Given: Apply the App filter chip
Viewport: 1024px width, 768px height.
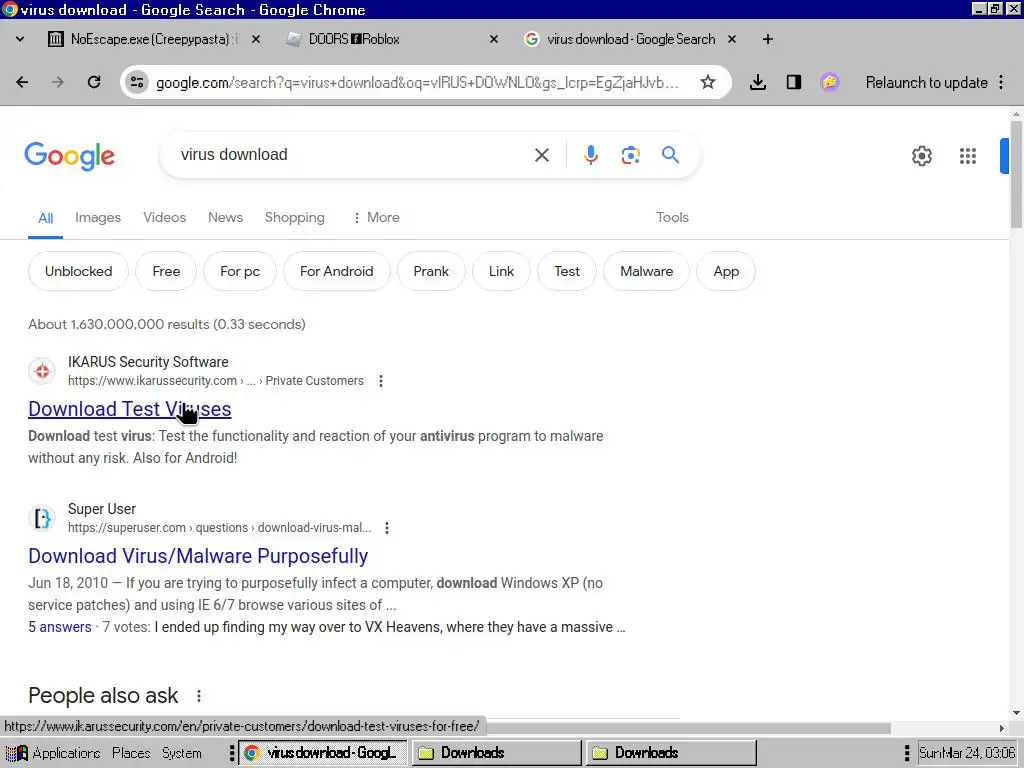Looking at the screenshot, I should click(x=726, y=271).
